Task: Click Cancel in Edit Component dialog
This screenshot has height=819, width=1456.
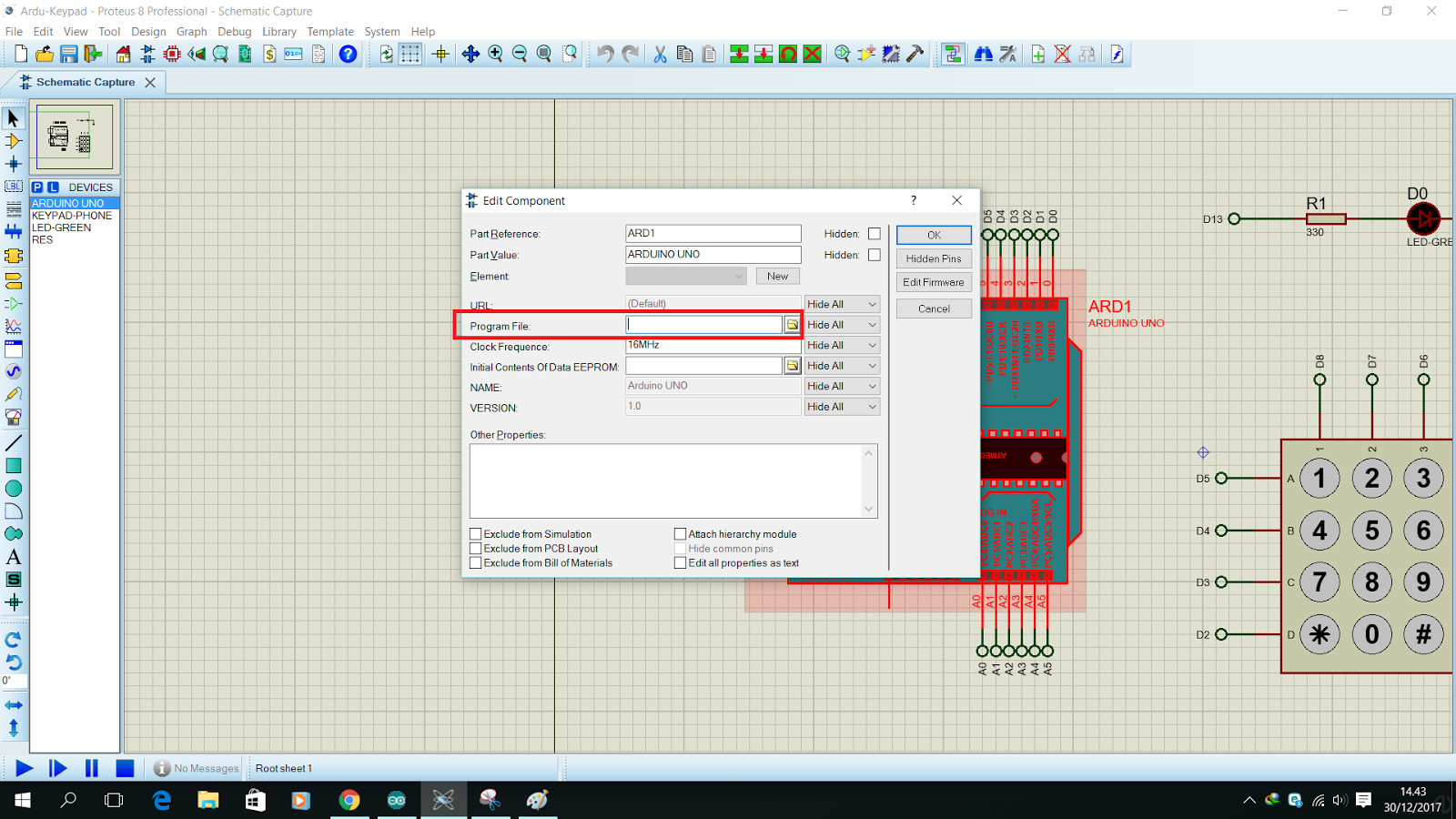Action: click(x=934, y=308)
